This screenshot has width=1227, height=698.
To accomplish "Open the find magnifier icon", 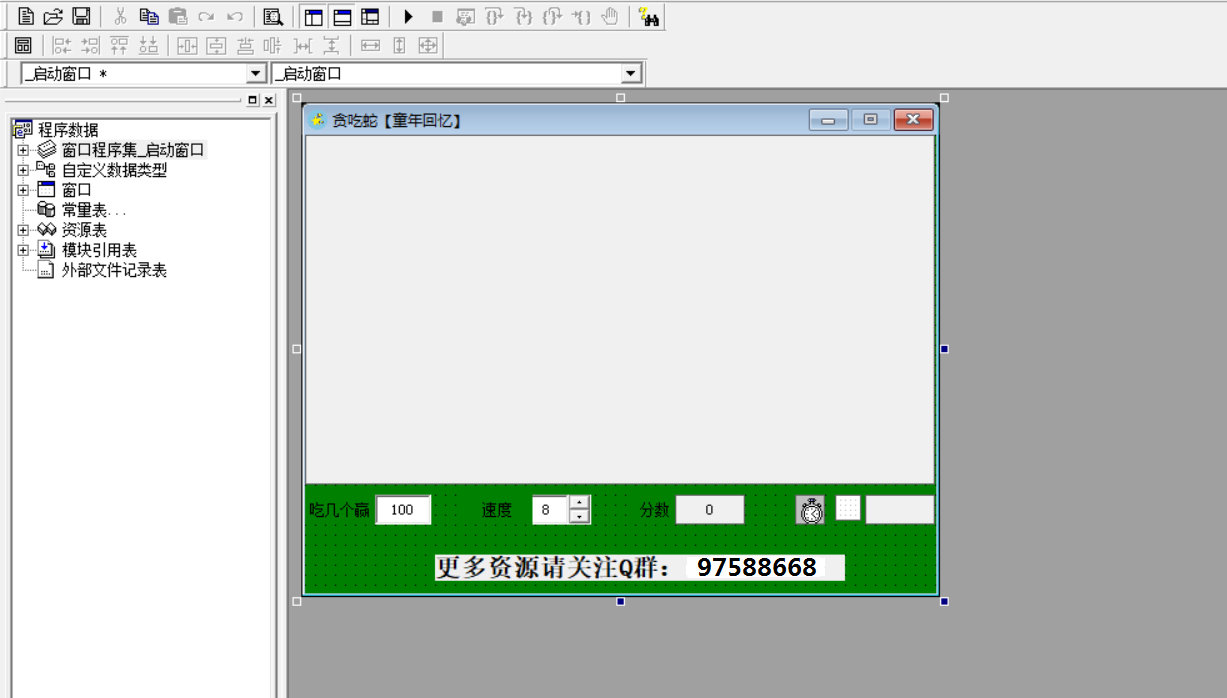I will click(x=273, y=16).
